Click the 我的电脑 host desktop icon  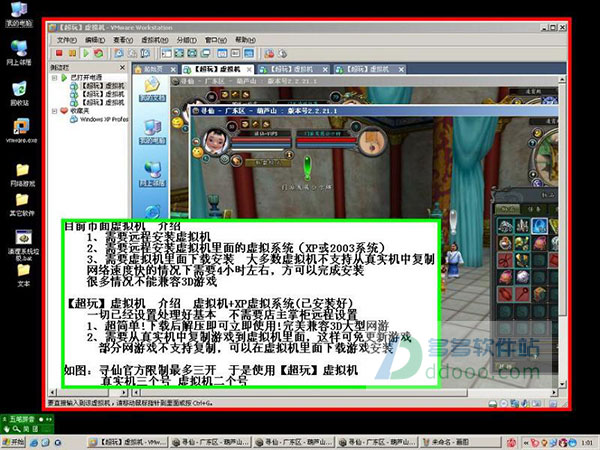(x=19, y=15)
